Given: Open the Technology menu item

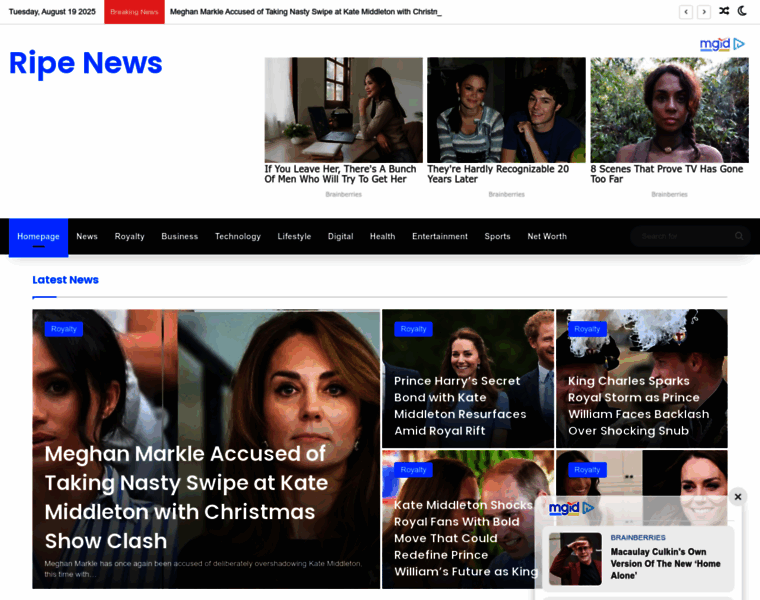Looking at the screenshot, I should coord(238,237).
